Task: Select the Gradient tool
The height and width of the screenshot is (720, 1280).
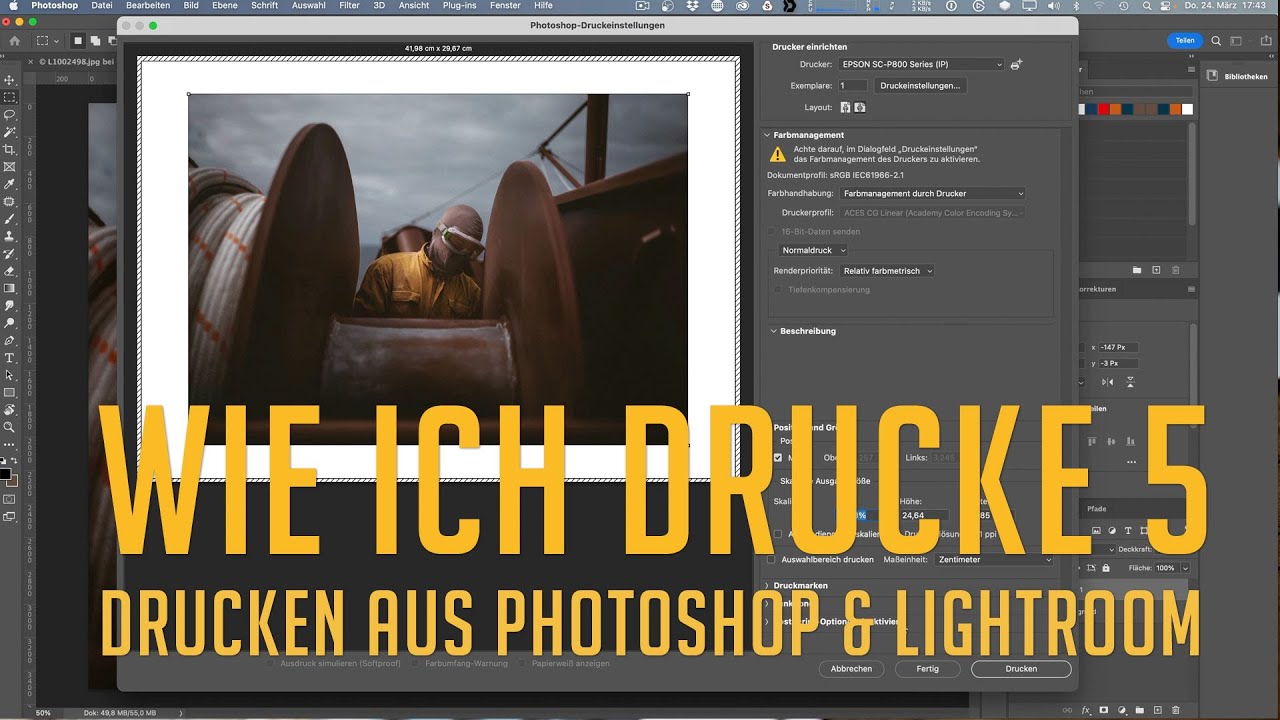Action: tap(10, 288)
